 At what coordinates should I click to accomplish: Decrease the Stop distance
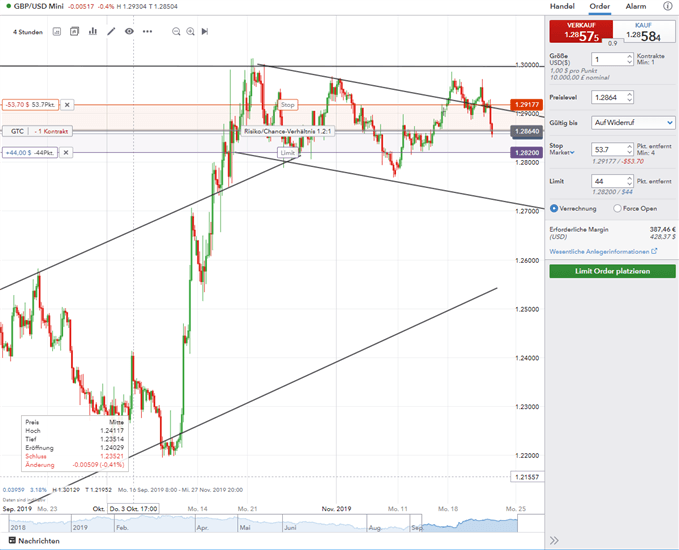click(x=630, y=152)
